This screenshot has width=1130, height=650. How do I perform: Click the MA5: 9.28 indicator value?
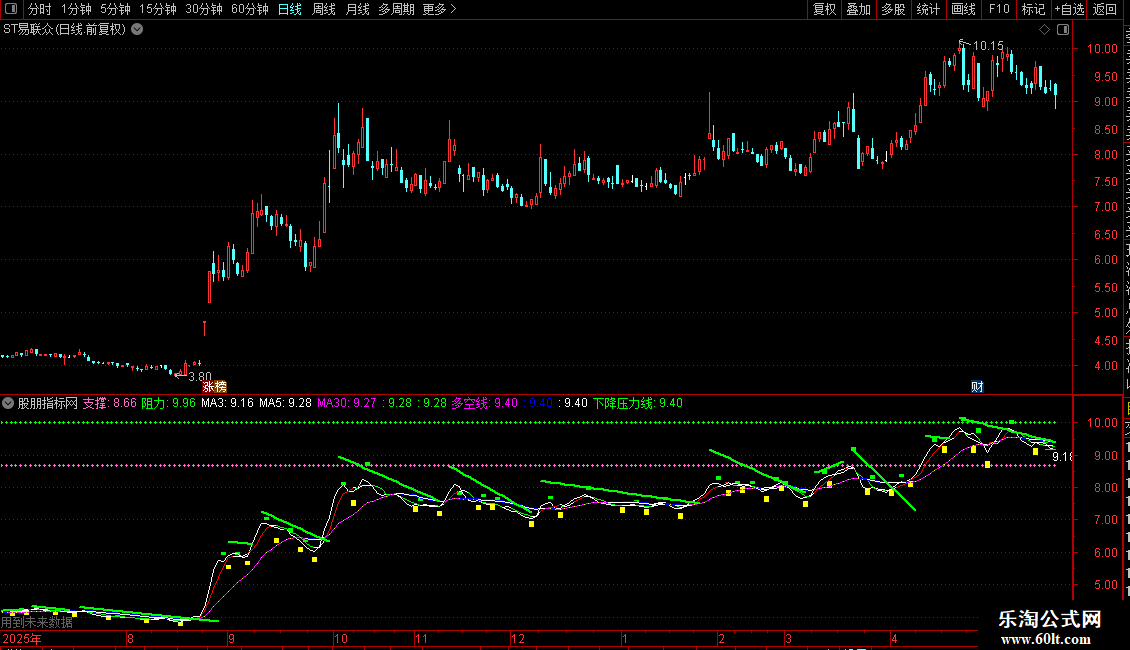coord(285,403)
